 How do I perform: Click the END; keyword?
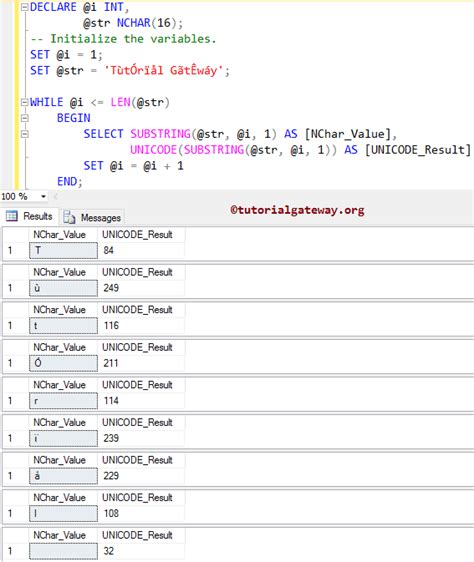tap(70, 182)
